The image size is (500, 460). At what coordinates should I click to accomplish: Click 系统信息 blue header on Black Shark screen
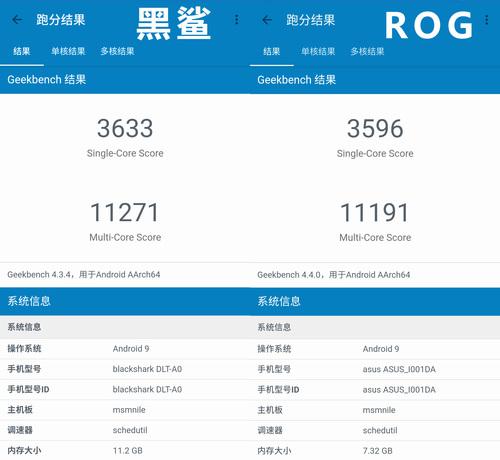tap(29, 301)
